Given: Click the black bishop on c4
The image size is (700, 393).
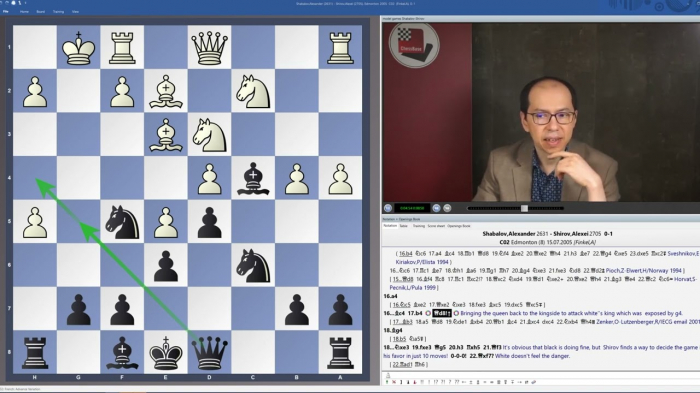Looking at the screenshot, I should click(x=253, y=178).
